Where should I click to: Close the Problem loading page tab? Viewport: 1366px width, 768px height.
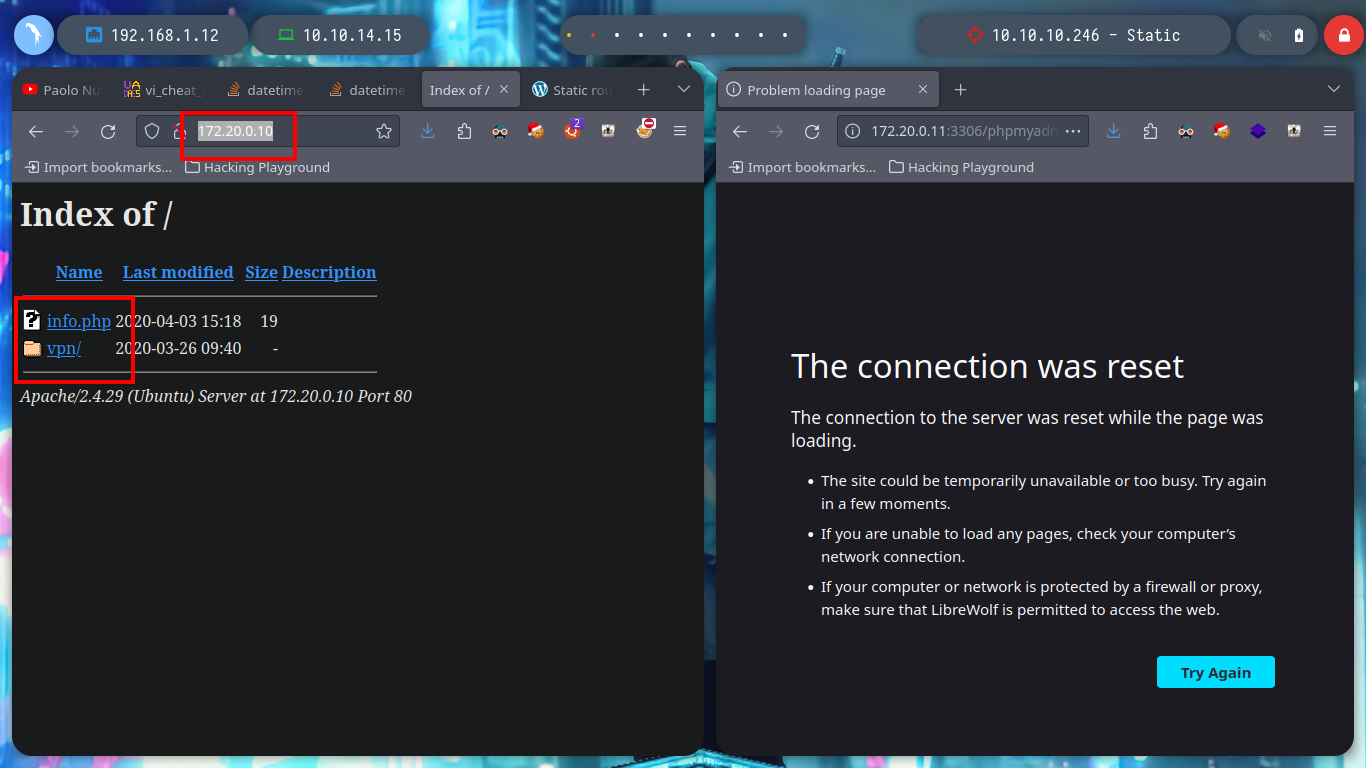tap(923, 90)
